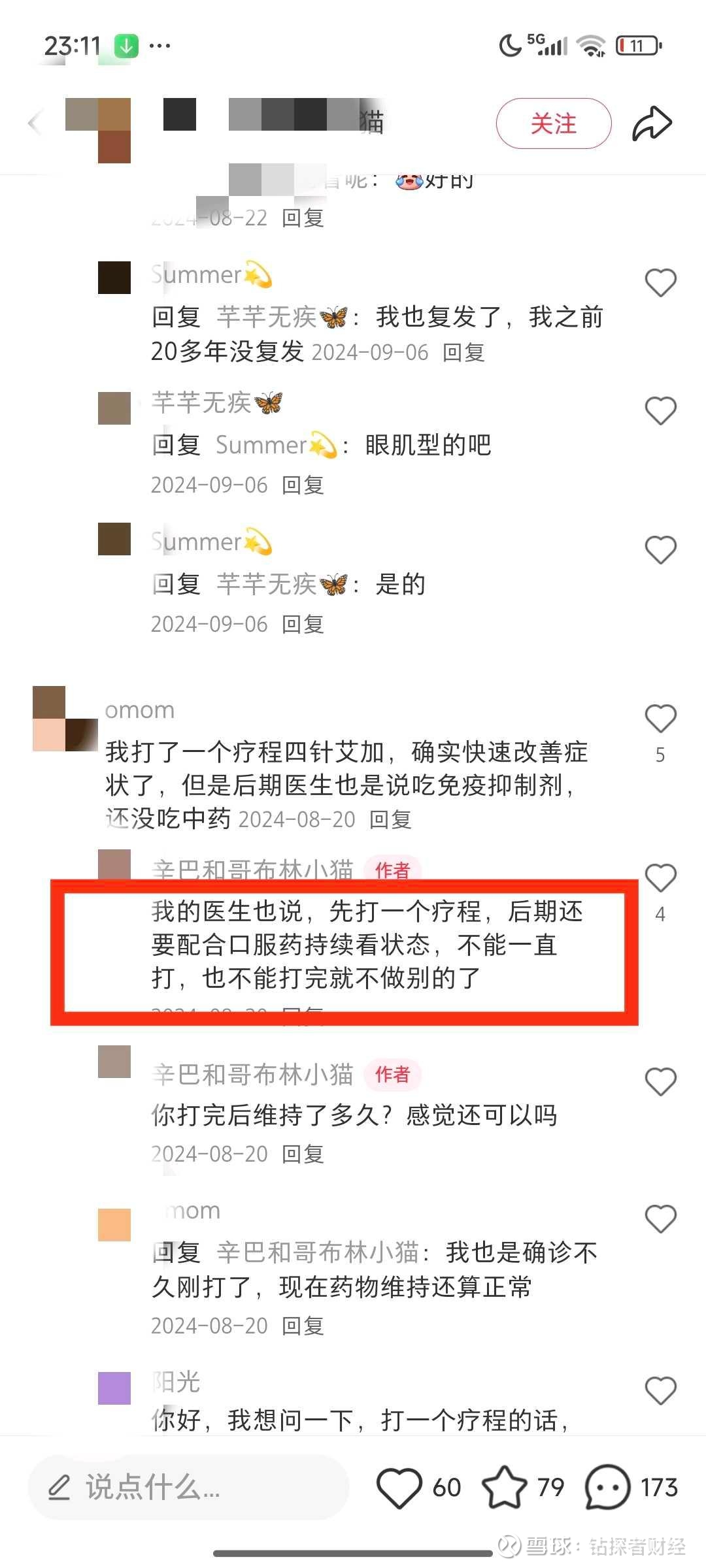Tap 回复 under omom's 2024-08-20 comment

point(390,819)
